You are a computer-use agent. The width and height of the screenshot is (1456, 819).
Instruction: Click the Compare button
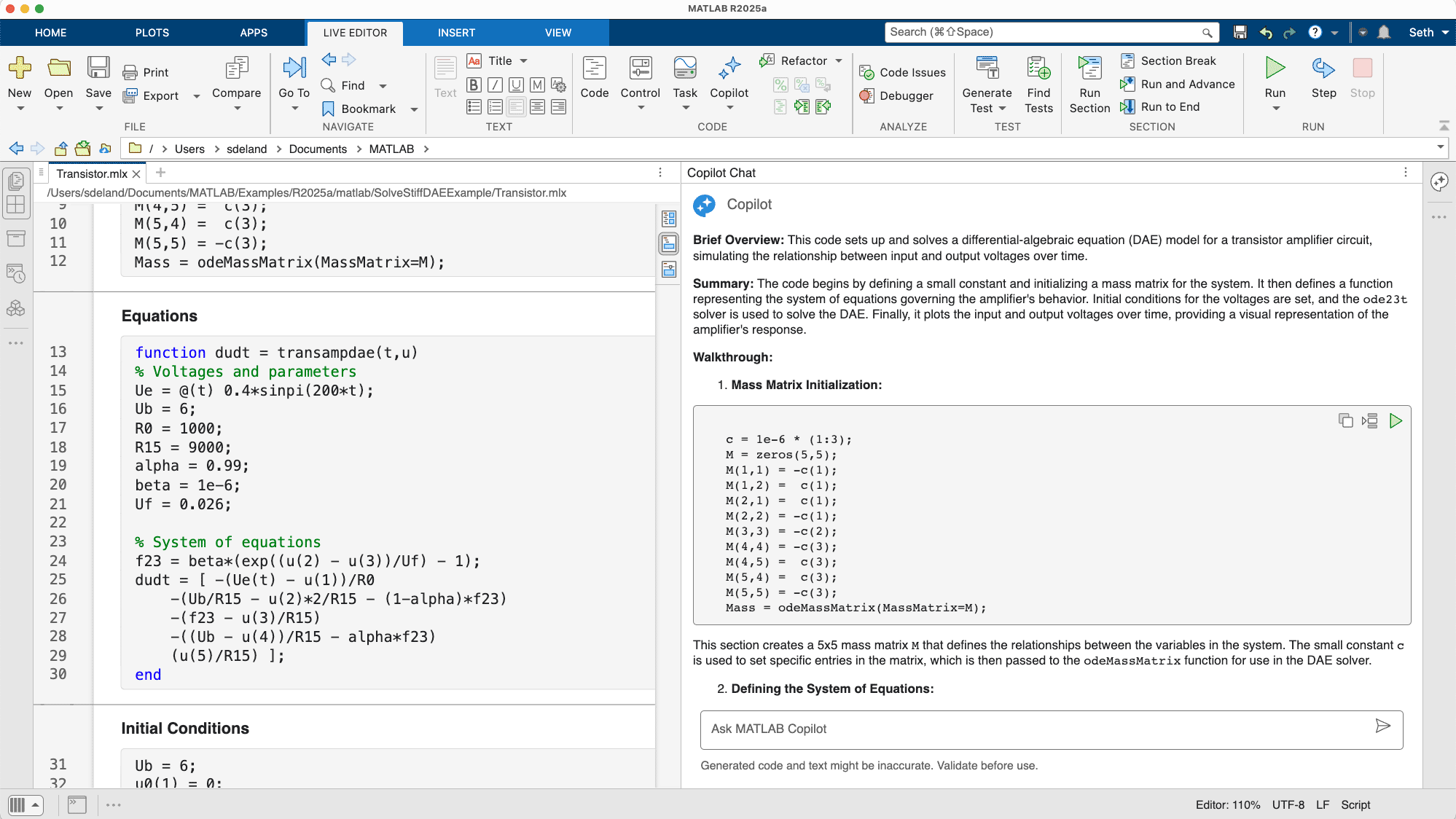tap(236, 80)
